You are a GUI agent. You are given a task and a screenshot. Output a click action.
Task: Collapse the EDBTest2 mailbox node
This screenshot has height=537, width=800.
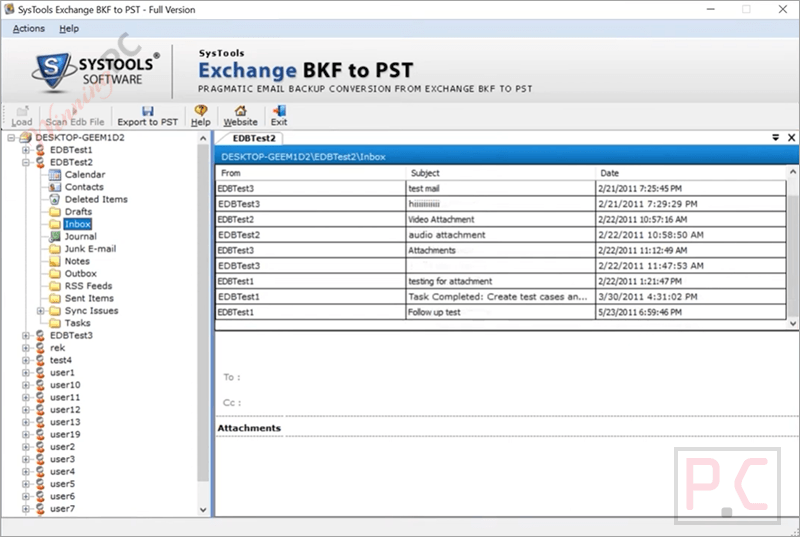point(26,162)
